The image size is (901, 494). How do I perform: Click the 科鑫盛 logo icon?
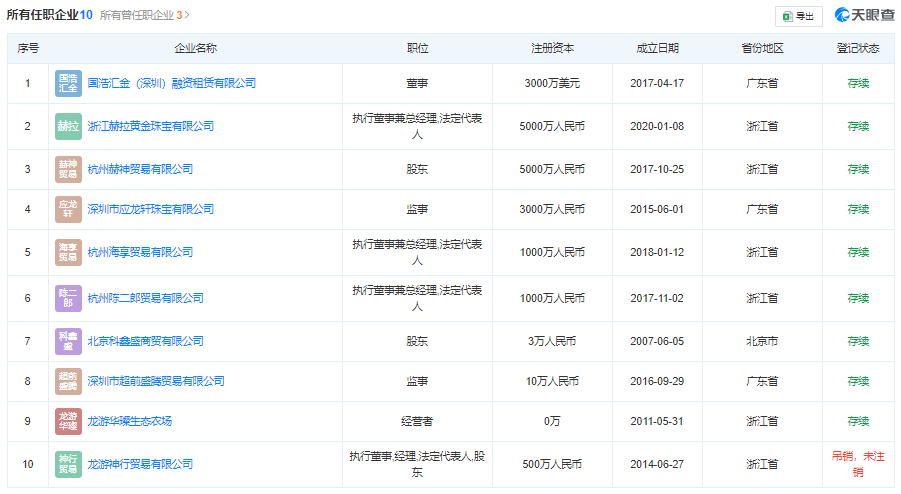tap(68, 341)
